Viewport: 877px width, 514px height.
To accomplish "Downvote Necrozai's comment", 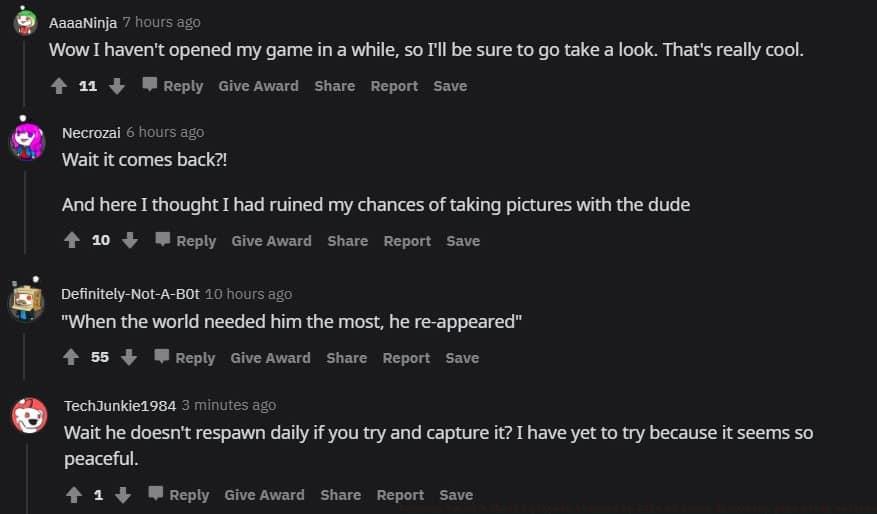I will 130,241.
